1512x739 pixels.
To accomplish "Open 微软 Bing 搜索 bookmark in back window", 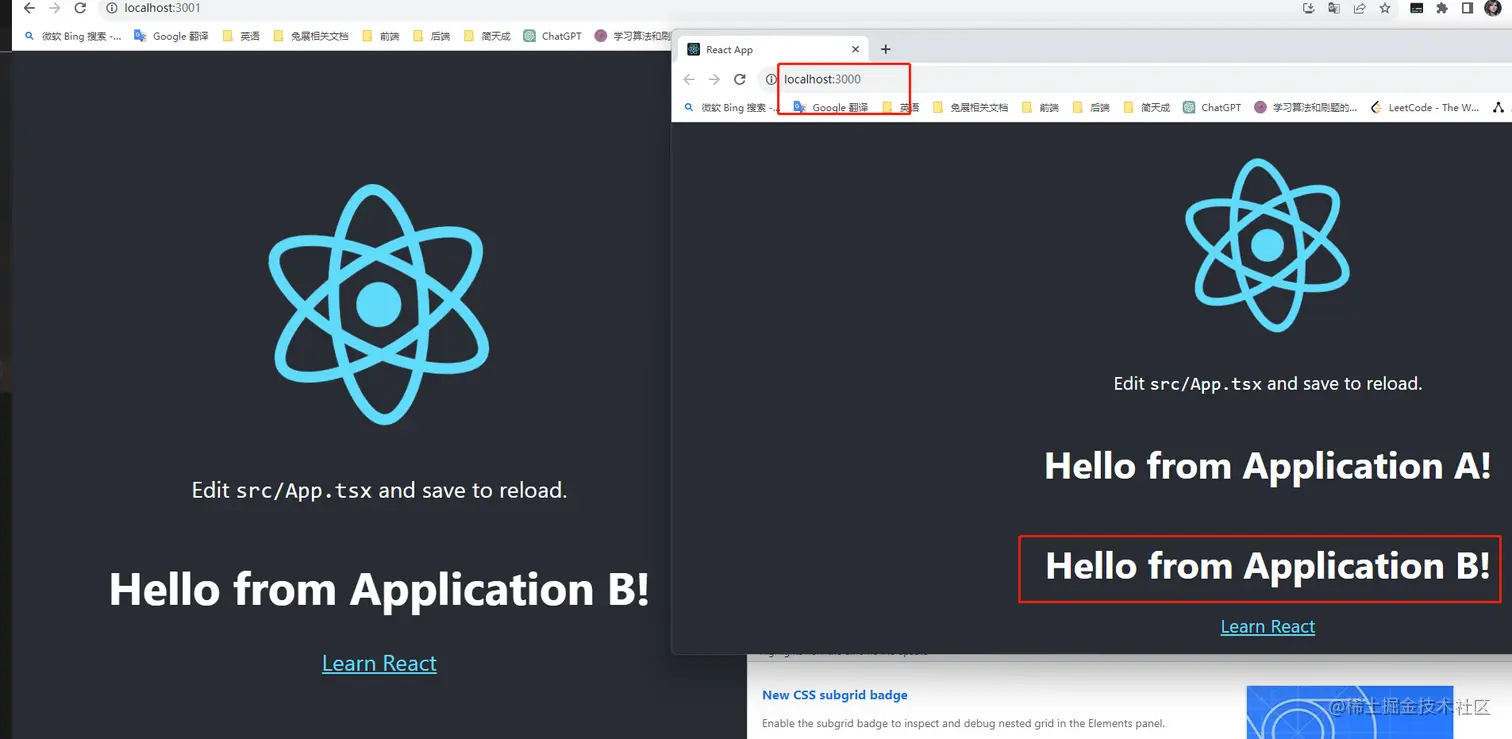I will pos(72,36).
